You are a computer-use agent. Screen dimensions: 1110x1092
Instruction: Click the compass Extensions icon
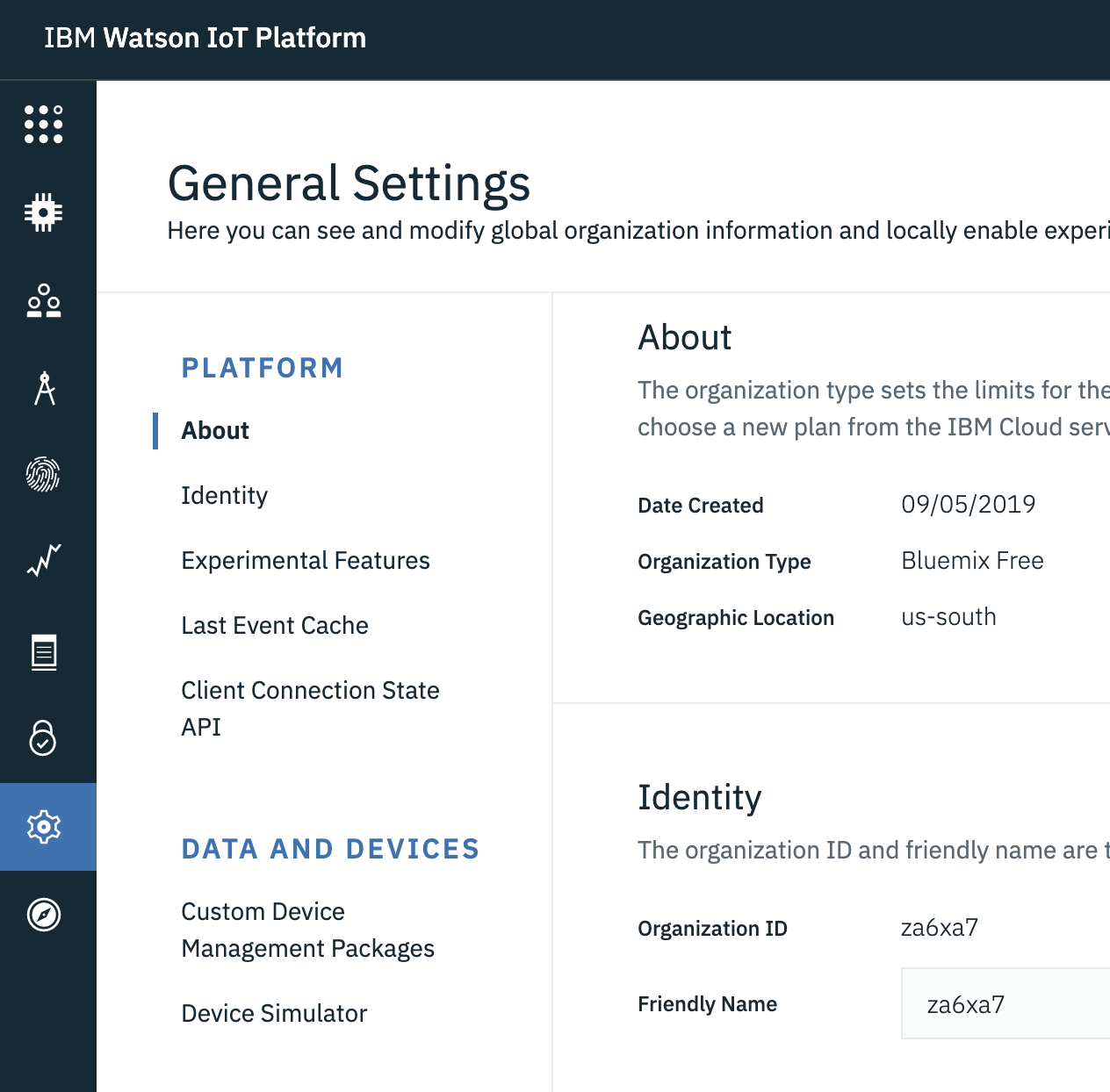(x=44, y=915)
